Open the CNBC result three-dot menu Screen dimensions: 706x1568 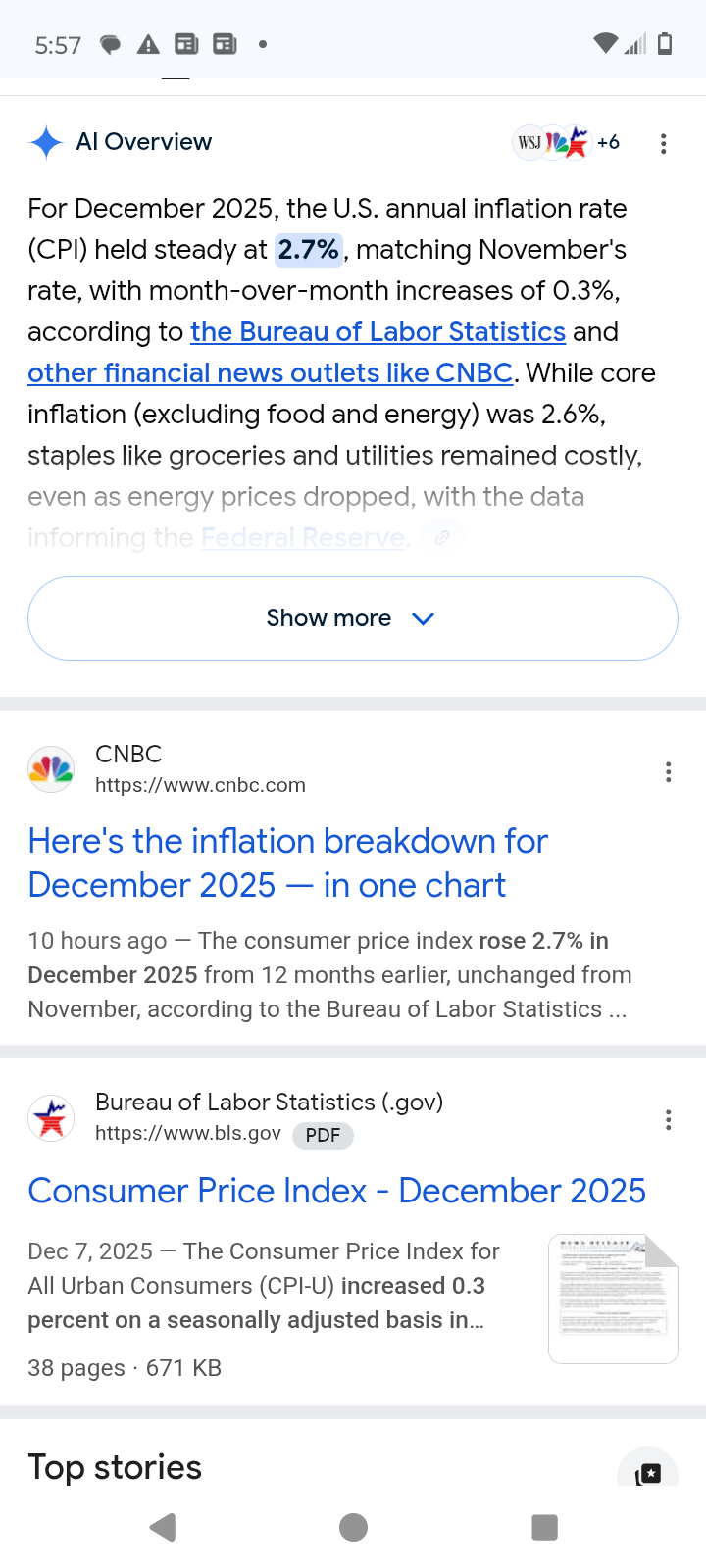669,772
